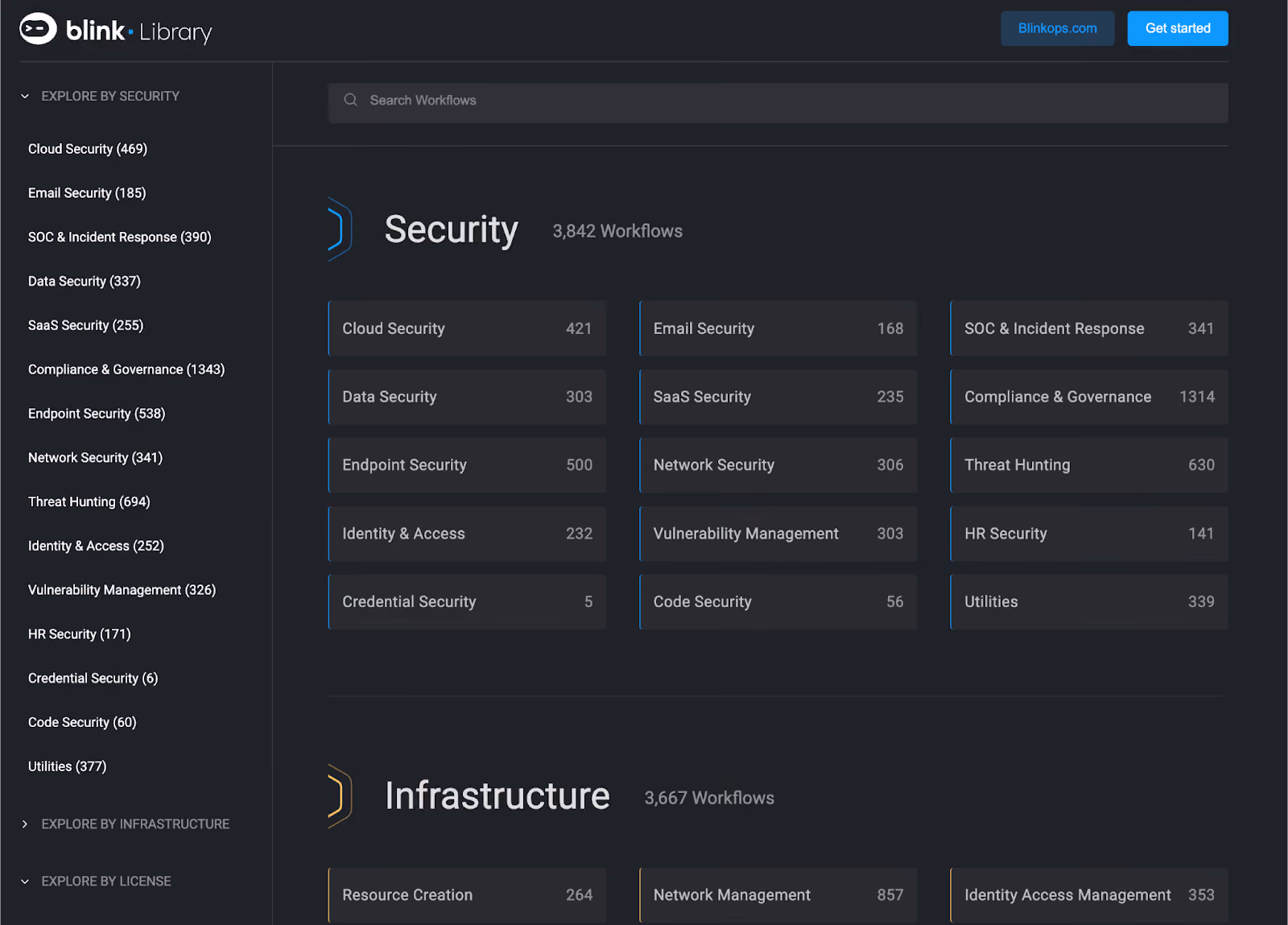Image resolution: width=1288 pixels, height=925 pixels.
Task: Select Network Security (341) in sidebar
Action: point(96,458)
